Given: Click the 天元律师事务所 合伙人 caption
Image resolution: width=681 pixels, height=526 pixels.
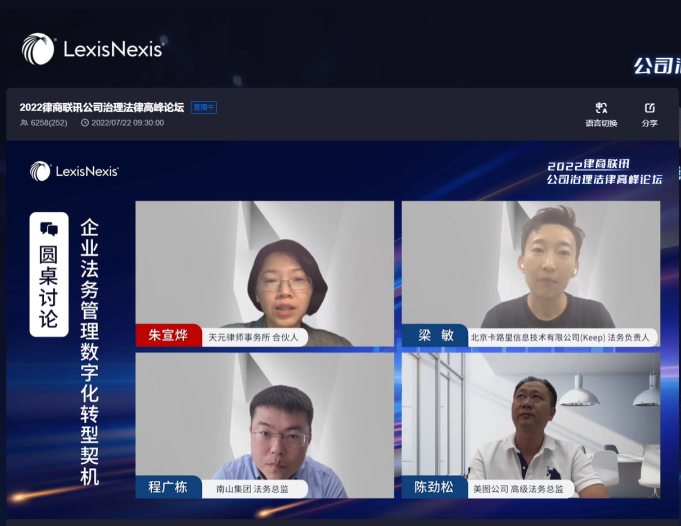Looking at the screenshot, I should click(253, 337).
